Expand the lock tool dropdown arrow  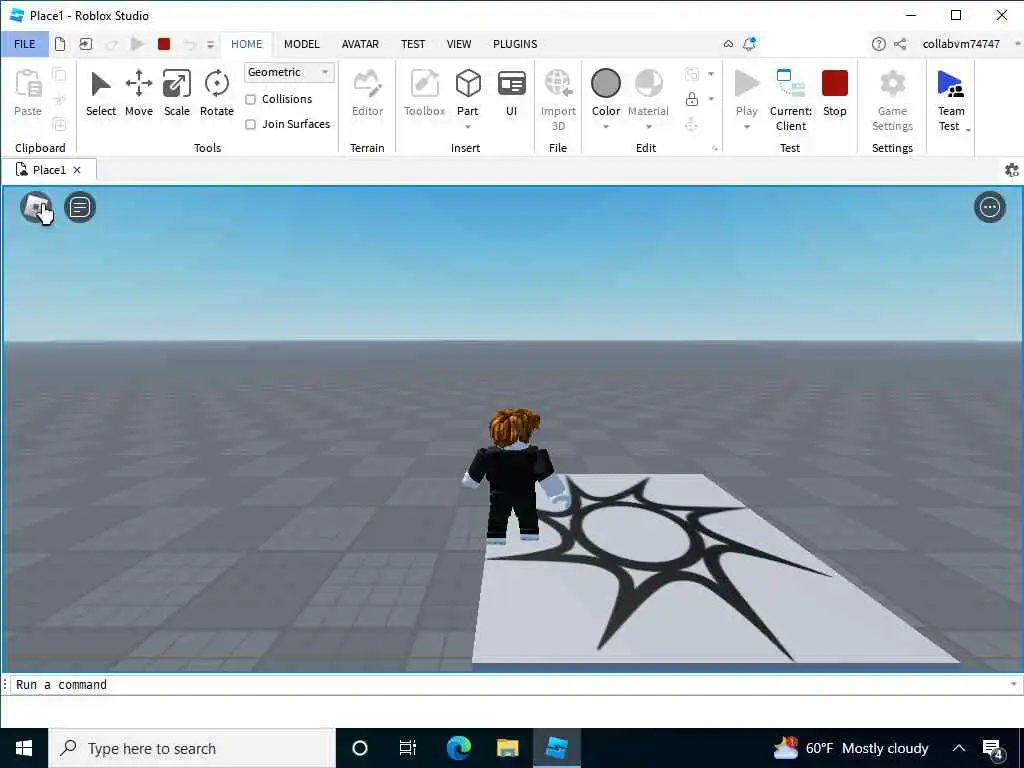711,99
